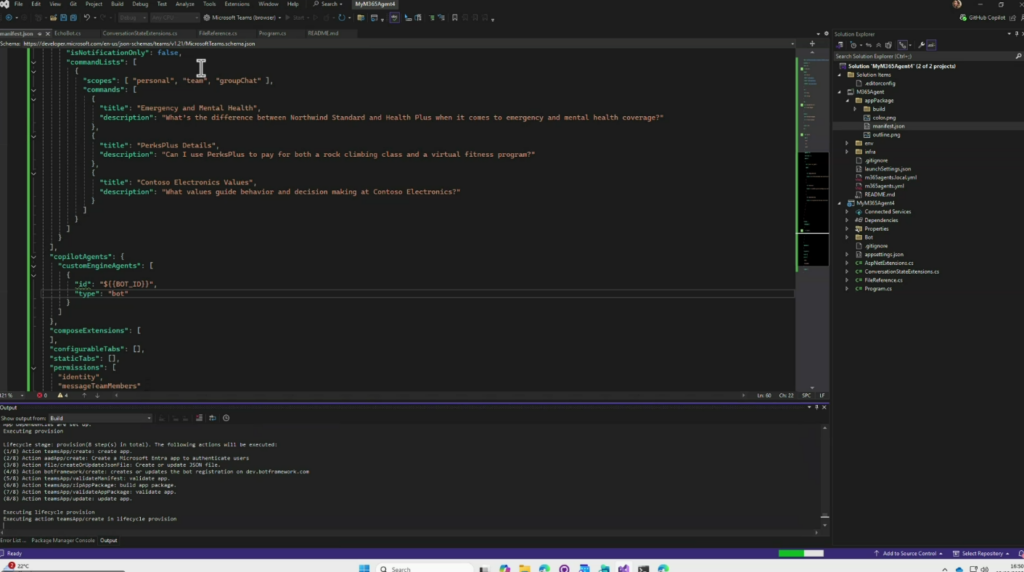The image size is (1024, 572).
Task: Click the status bar progress bar
Action: pyautogui.click(x=801, y=554)
